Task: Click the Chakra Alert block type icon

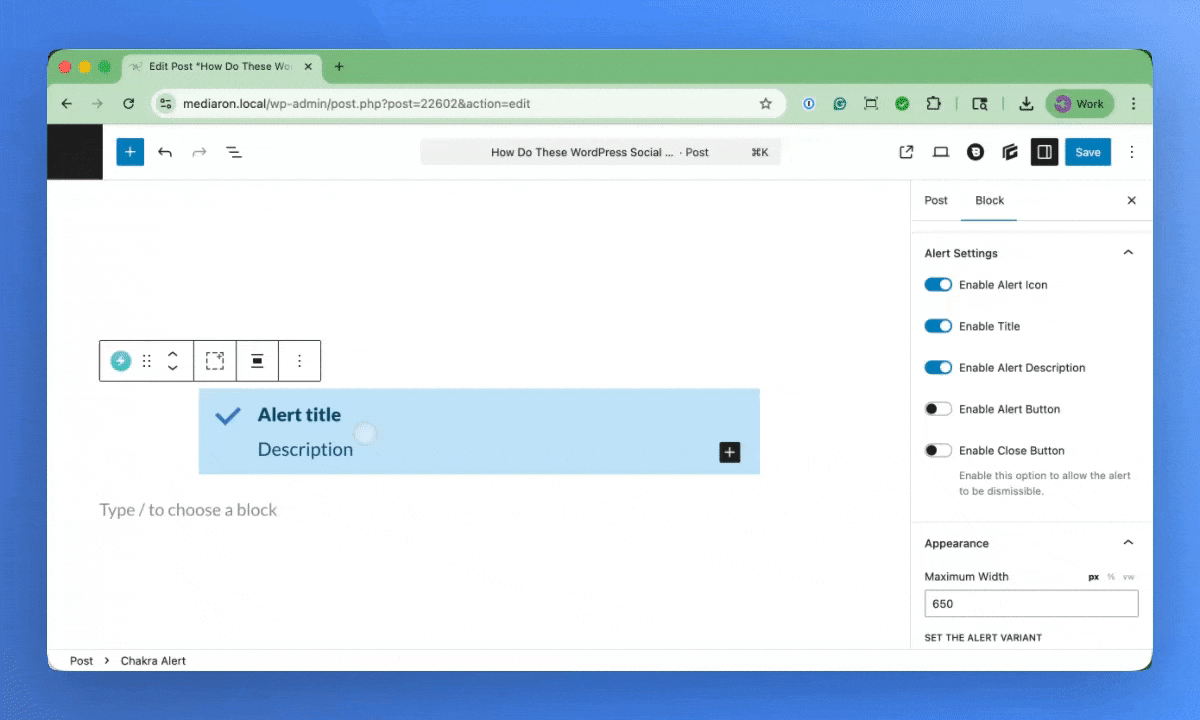Action: 121,361
